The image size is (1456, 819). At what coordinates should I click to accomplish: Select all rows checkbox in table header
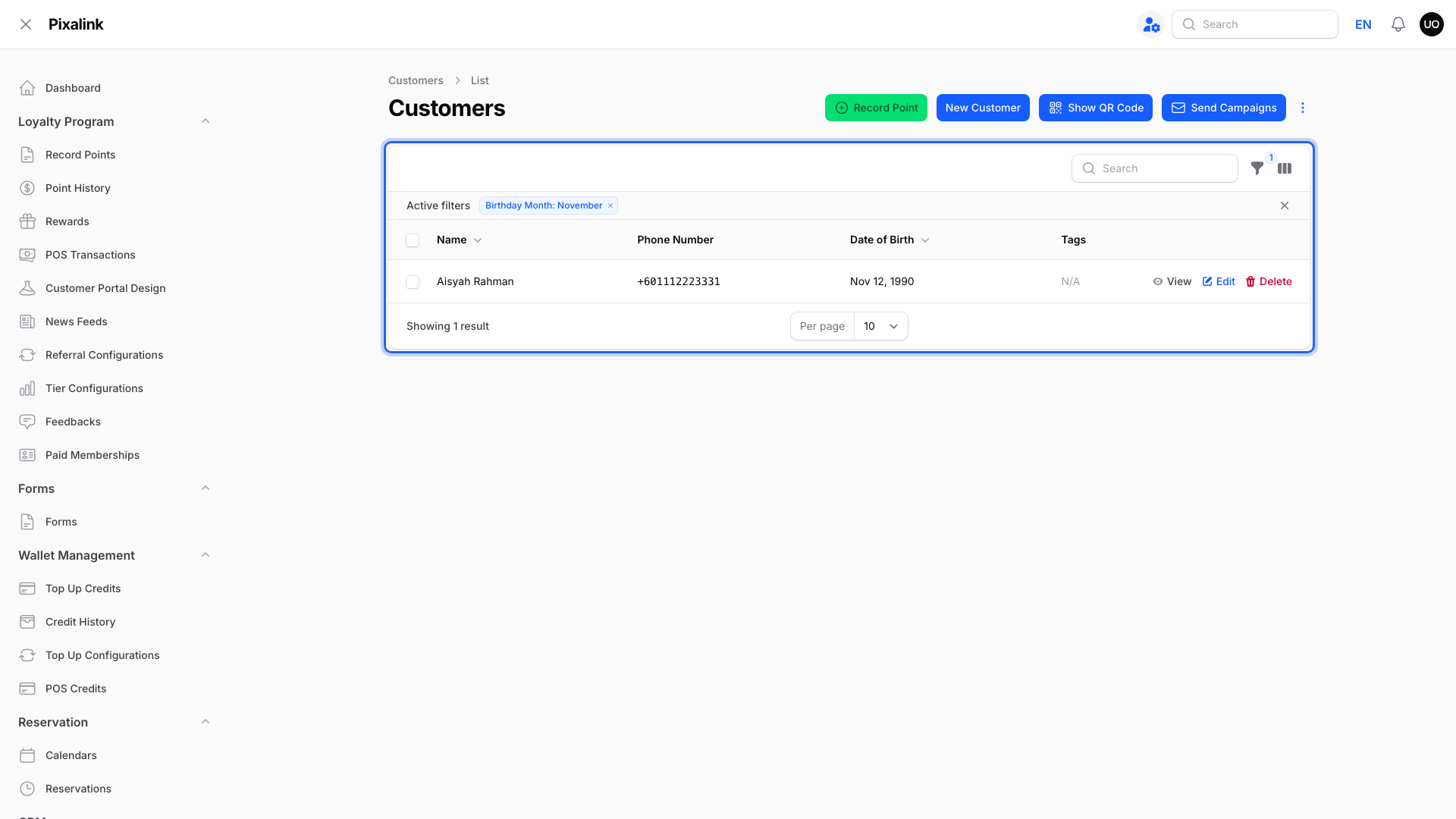tap(413, 240)
